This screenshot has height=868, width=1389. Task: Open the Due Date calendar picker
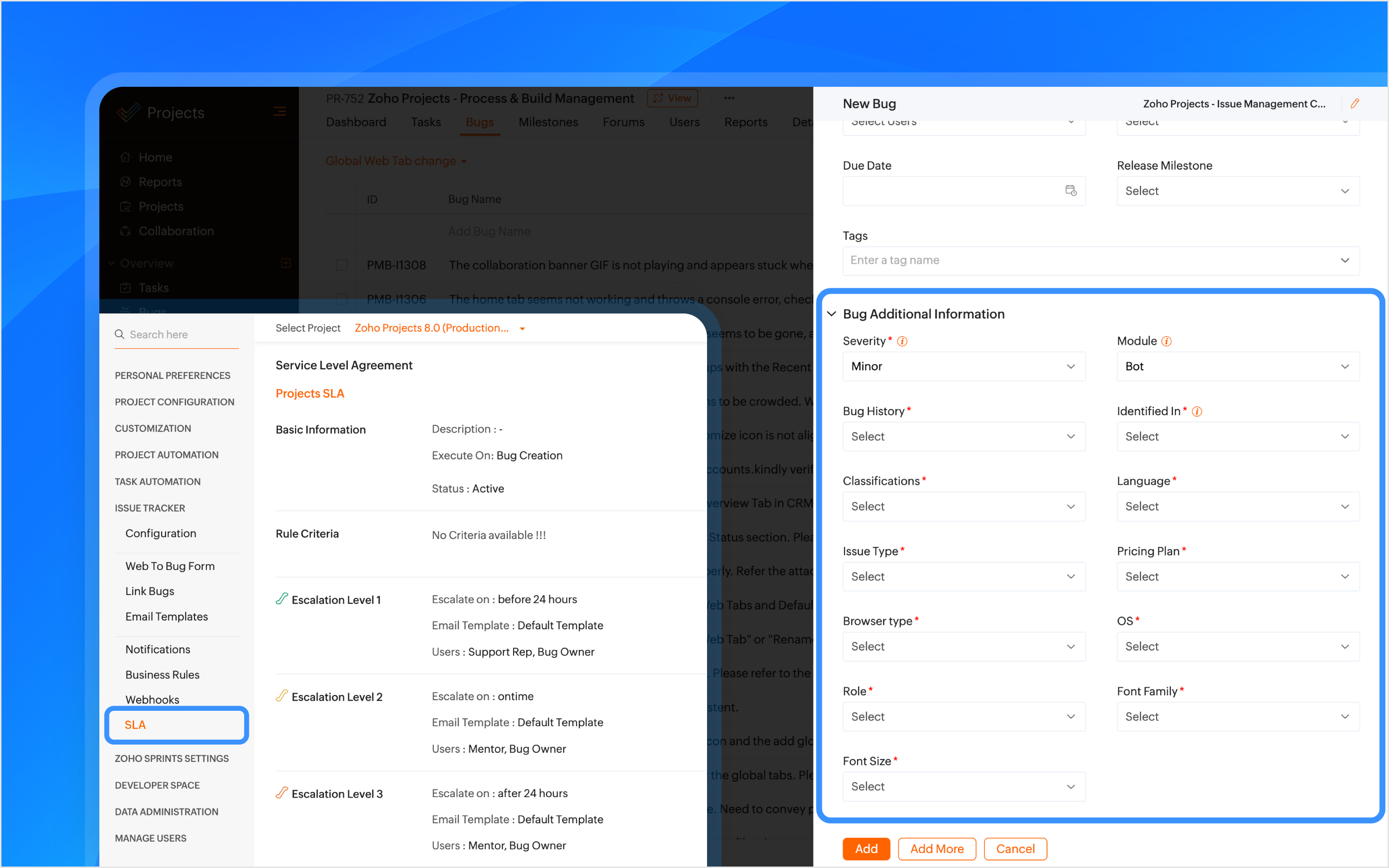click(x=1071, y=190)
